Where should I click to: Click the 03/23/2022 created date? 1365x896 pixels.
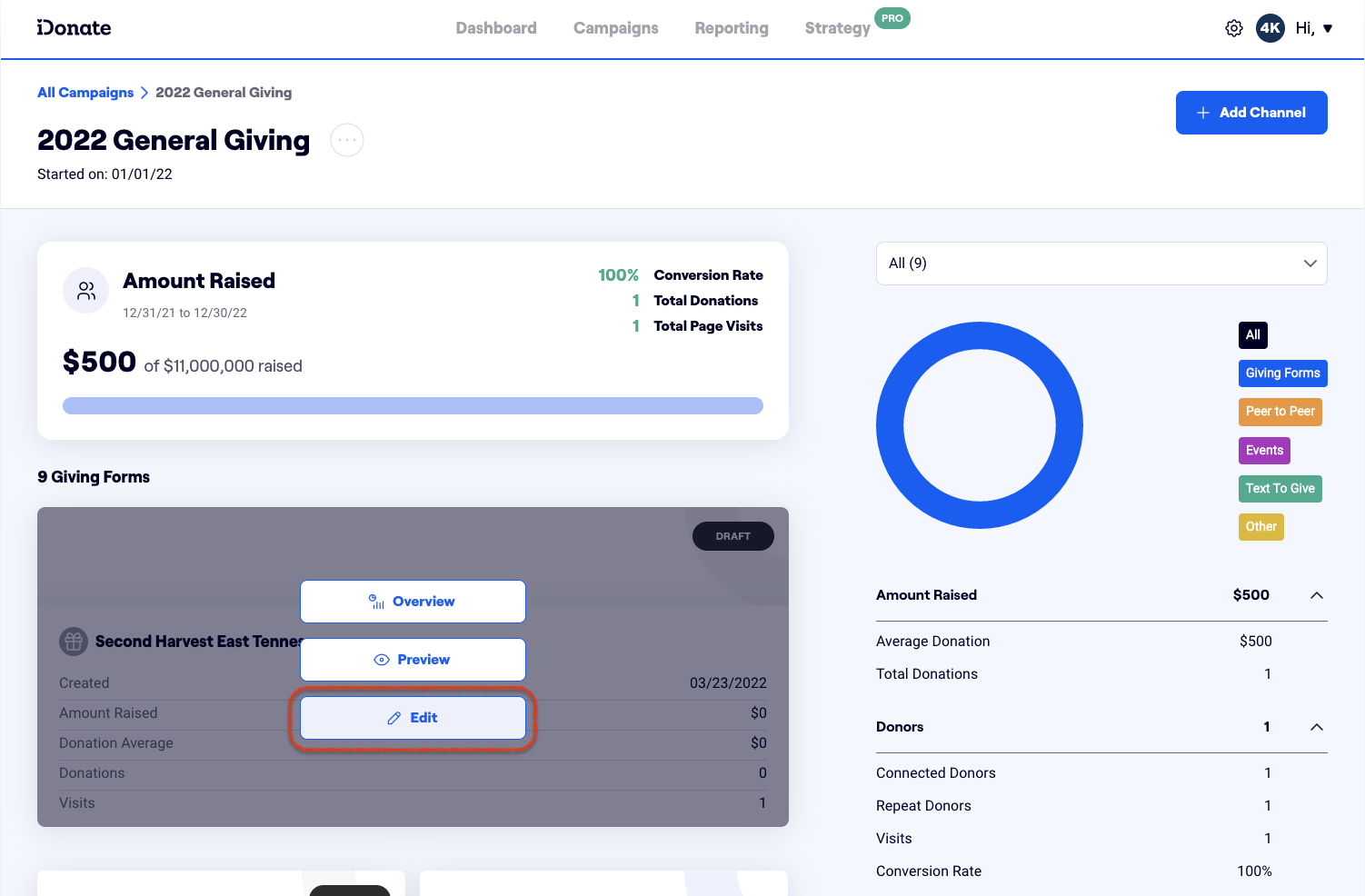[728, 683]
